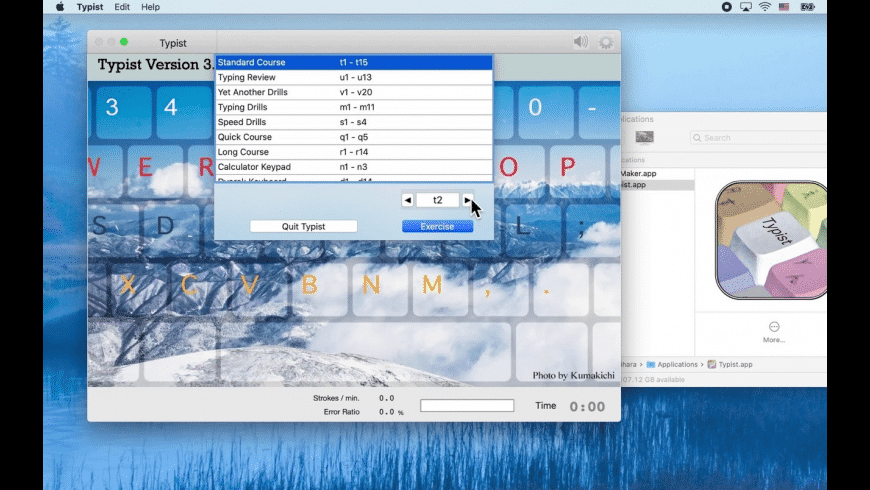Screen dimensions: 870x490
Task: Select the Typing Review course
Action: [x=354, y=77]
